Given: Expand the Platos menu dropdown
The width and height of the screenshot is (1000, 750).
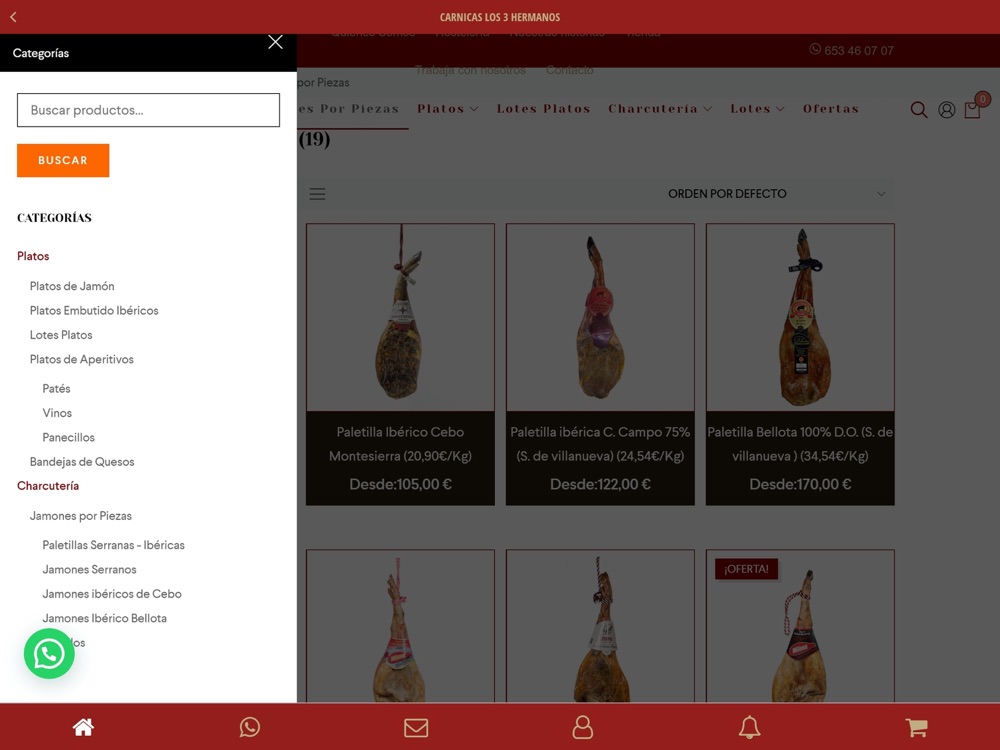Looking at the screenshot, I should pos(448,108).
